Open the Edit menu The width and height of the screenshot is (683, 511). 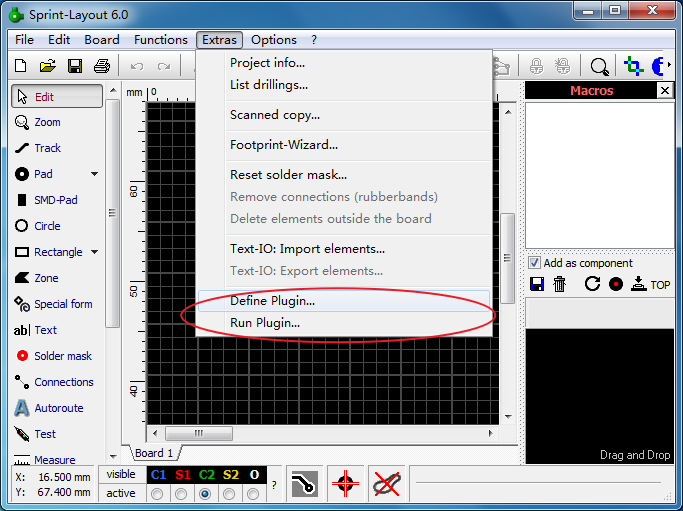click(59, 40)
